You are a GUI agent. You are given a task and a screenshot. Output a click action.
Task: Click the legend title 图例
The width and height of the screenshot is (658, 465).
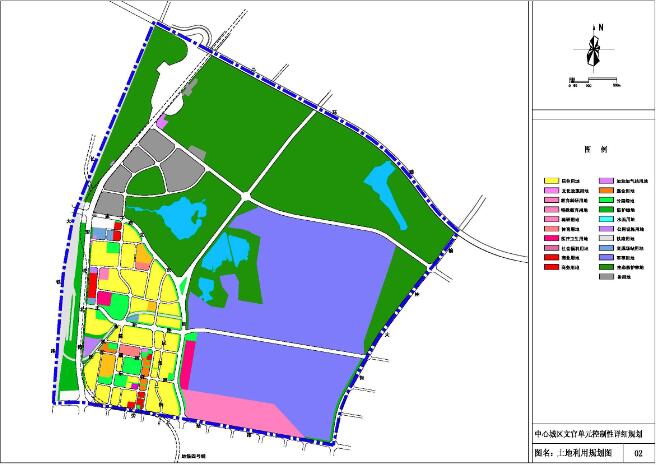point(592,148)
